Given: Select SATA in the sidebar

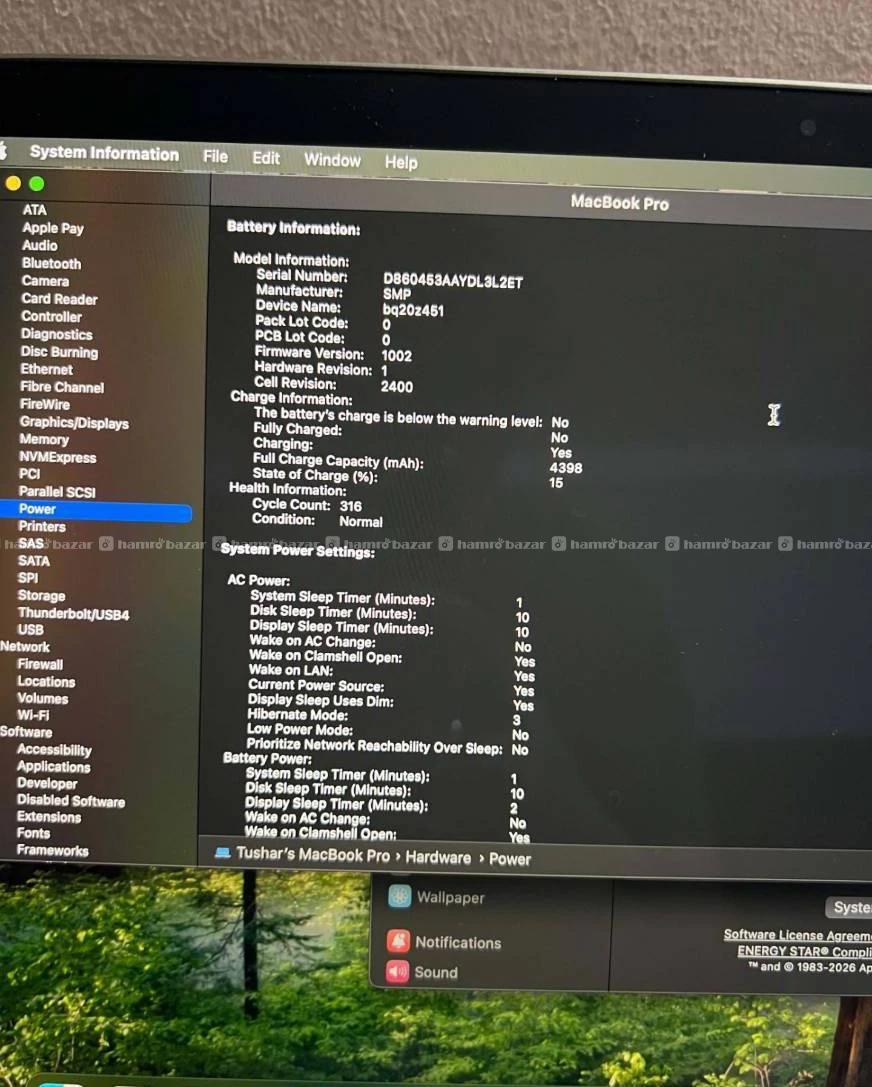Looking at the screenshot, I should click(33, 561).
